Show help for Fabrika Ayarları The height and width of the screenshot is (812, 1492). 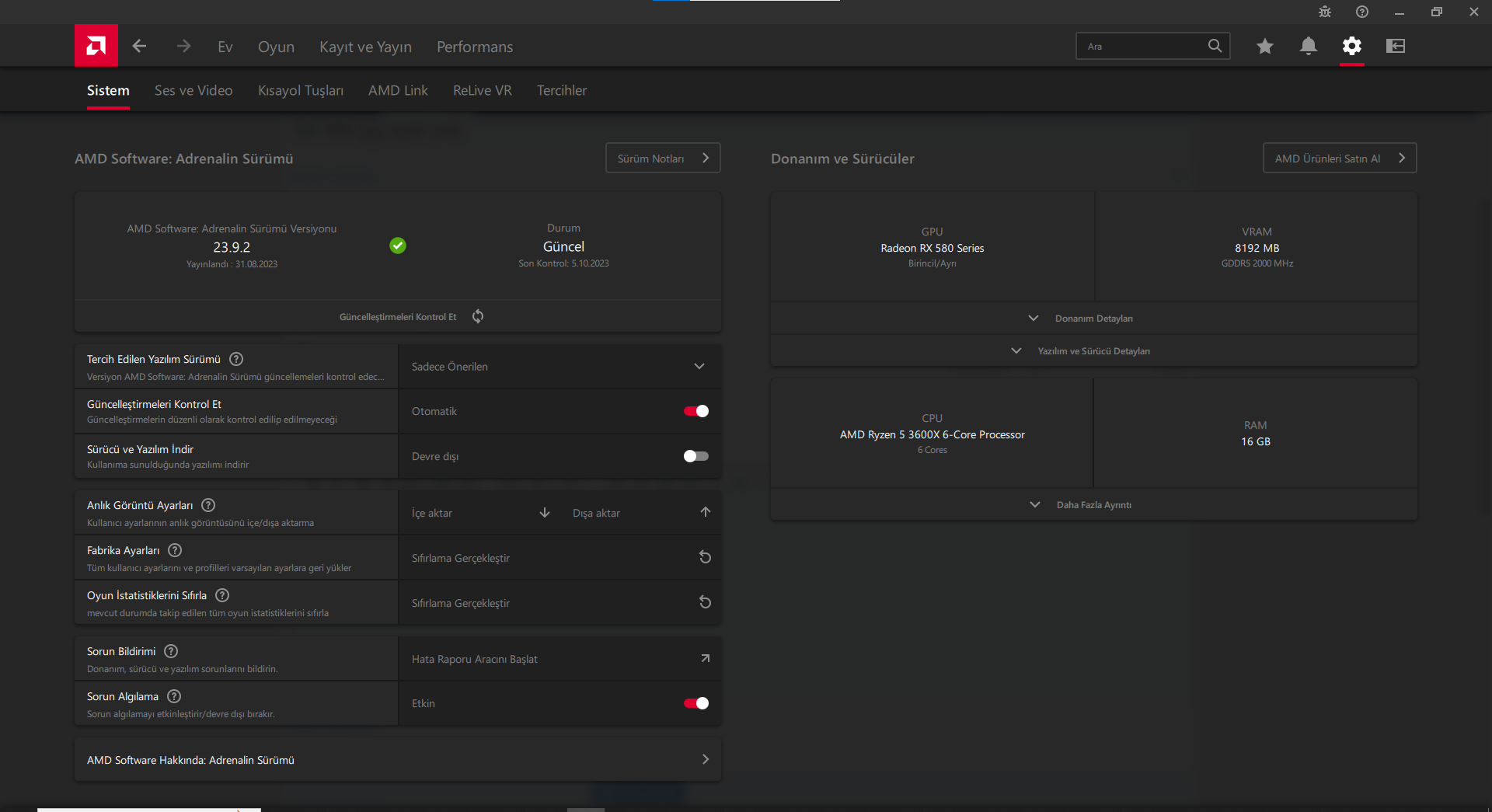[x=175, y=550]
